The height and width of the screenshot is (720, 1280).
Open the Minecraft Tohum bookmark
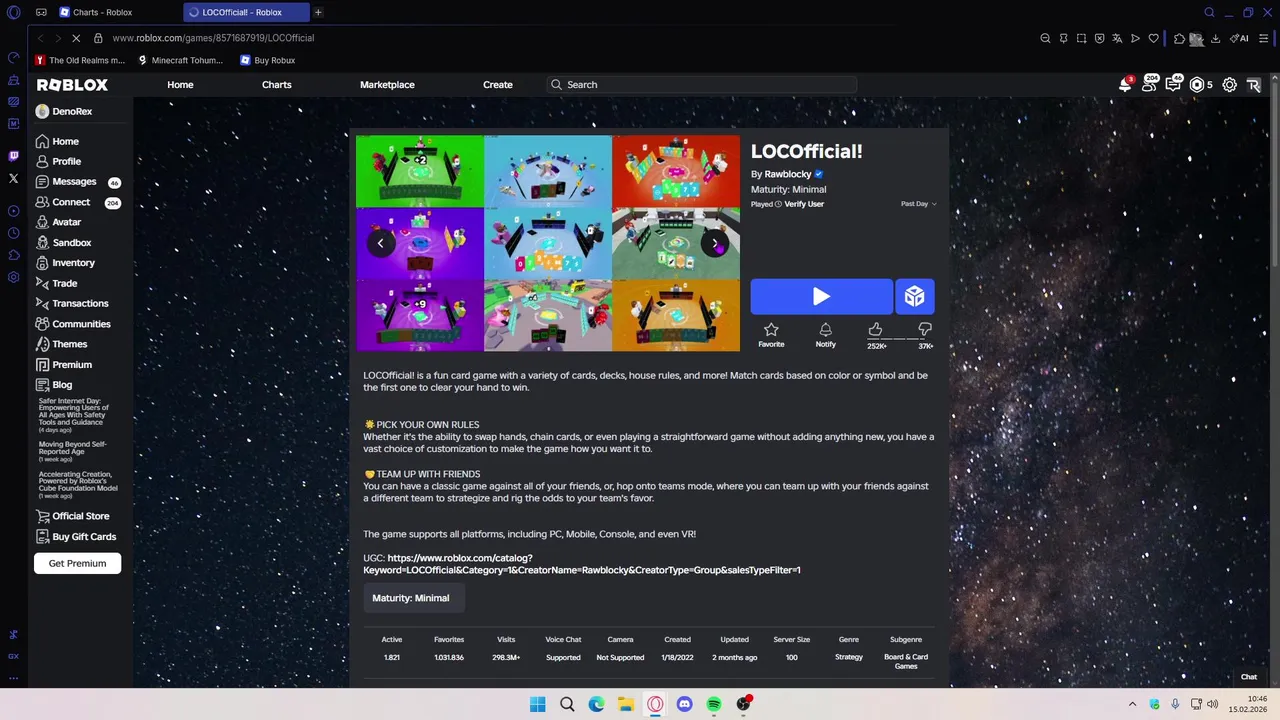(x=180, y=60)
